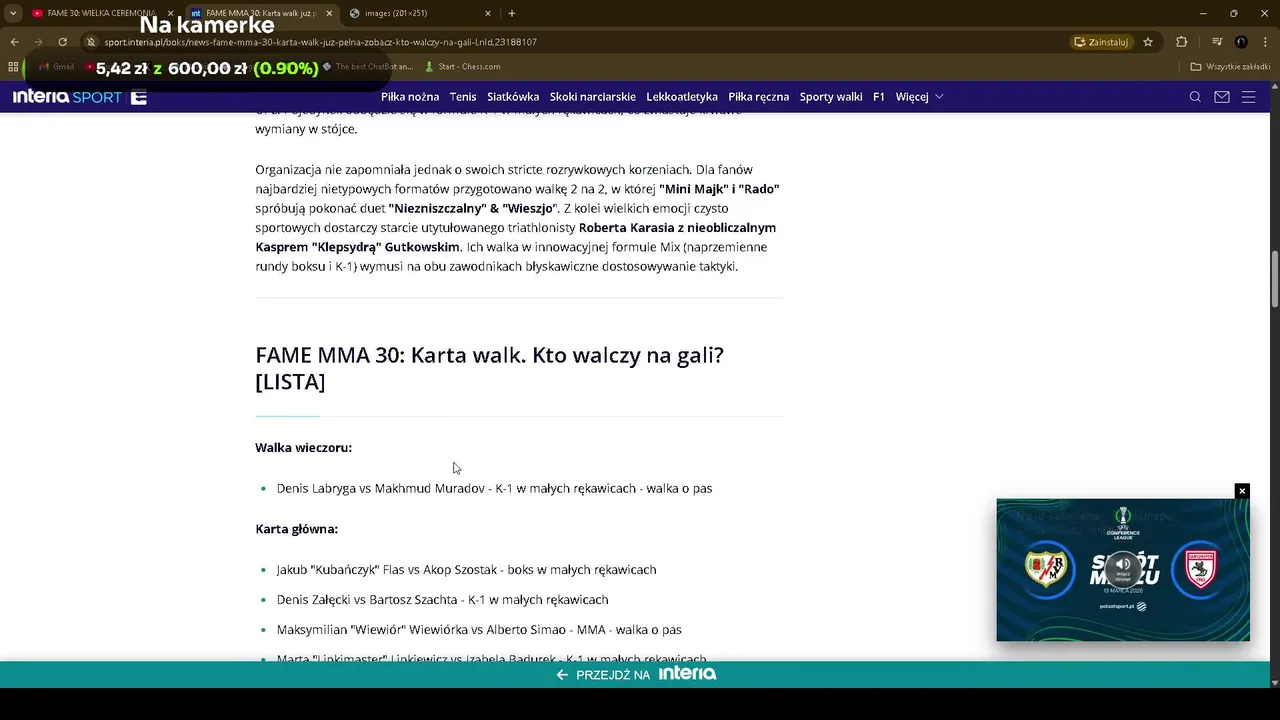Open the Chrome apps grid icon
Viewport: 1280px width, 720px height.
pos(13,67)
